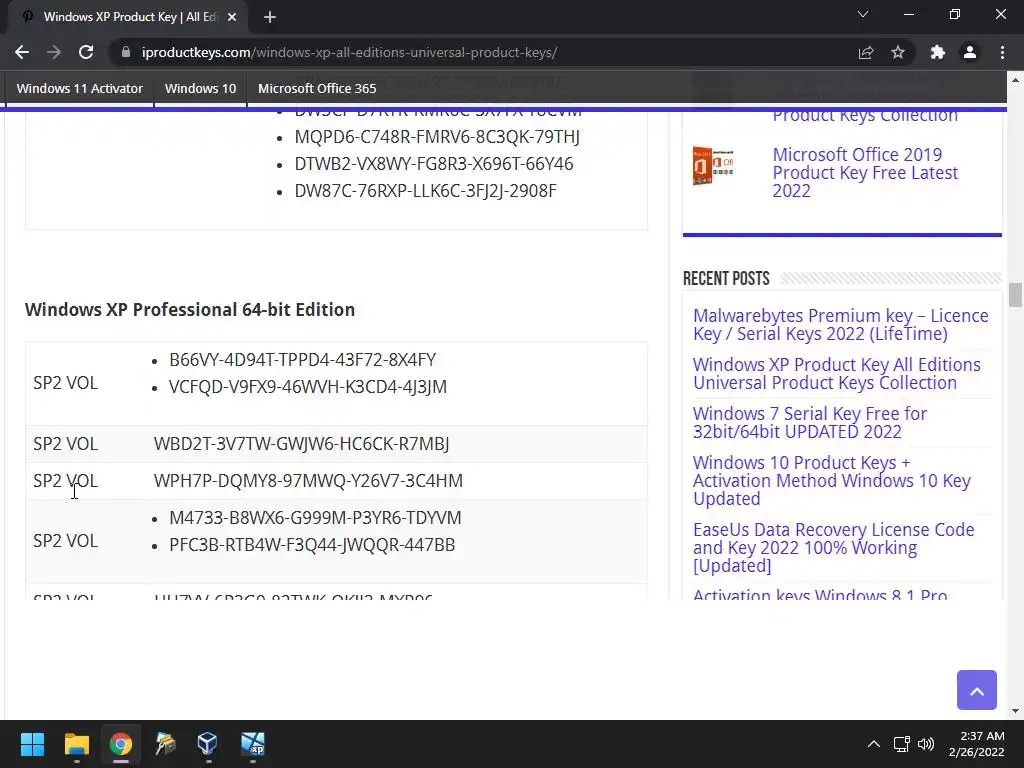The height and width of the screenshot is (768, 1024).
Task: Open EaseUs Data Recovery License Code post
Action: pyautogui.click(x=833, y=547)
